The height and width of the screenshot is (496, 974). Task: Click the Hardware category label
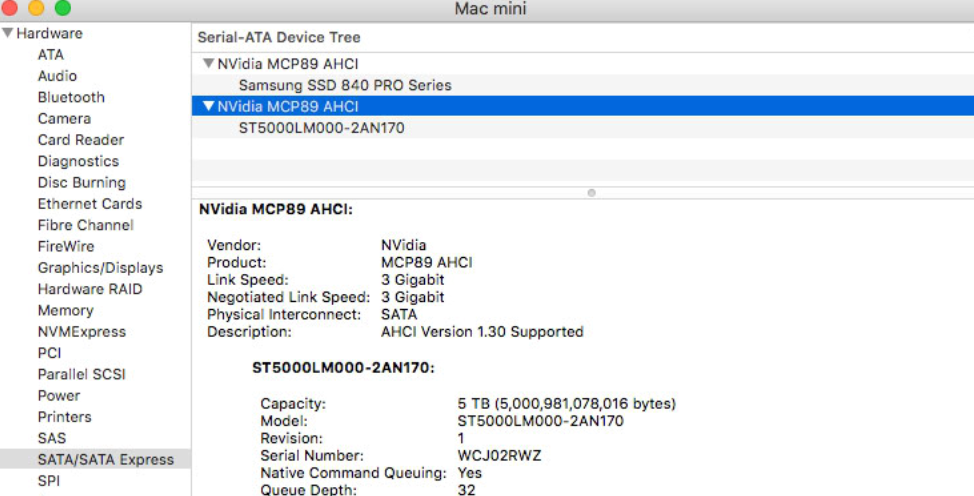coord(49,33)
